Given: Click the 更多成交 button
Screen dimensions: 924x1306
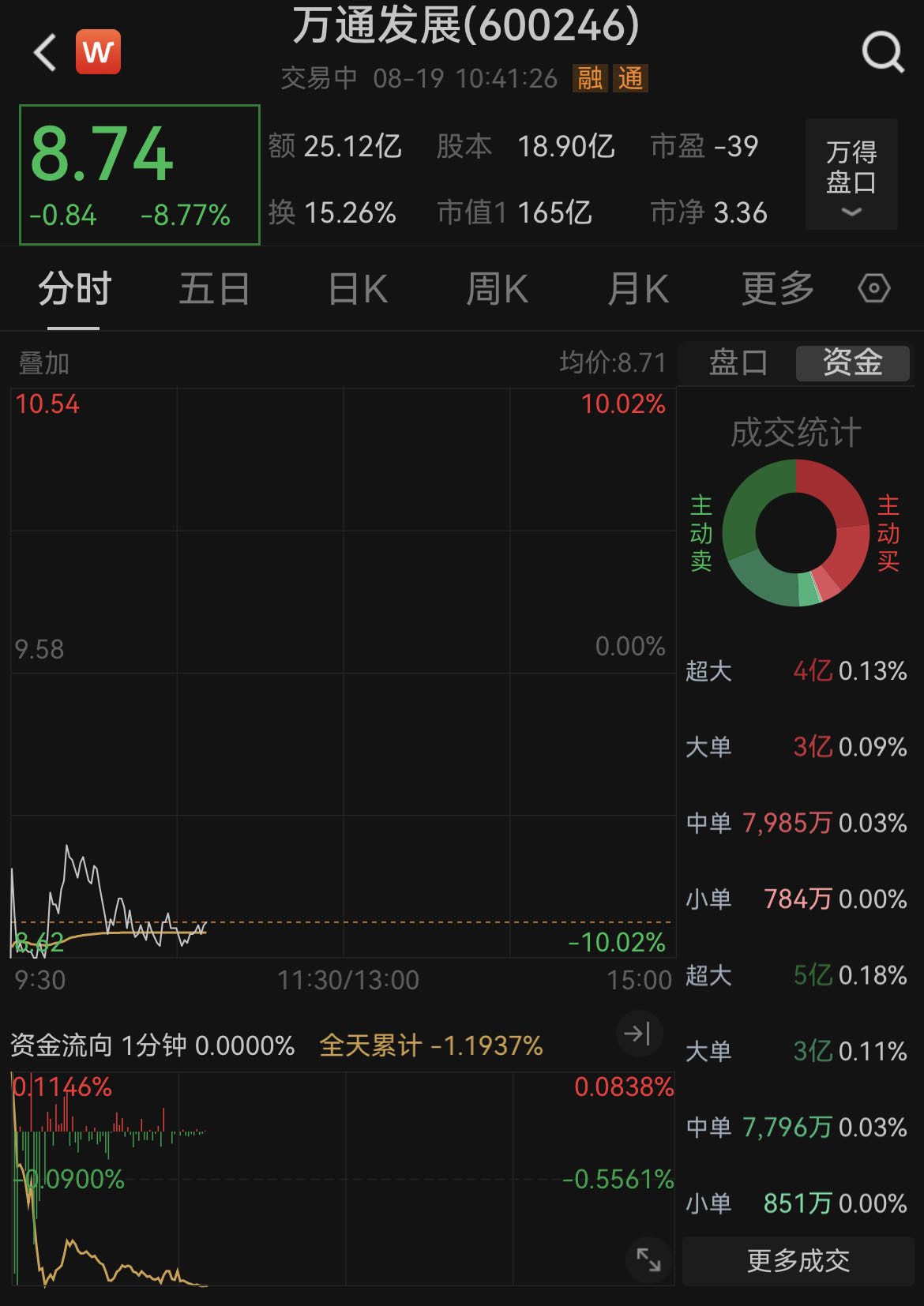Looking at the screenshot, I should [798, 1260].
